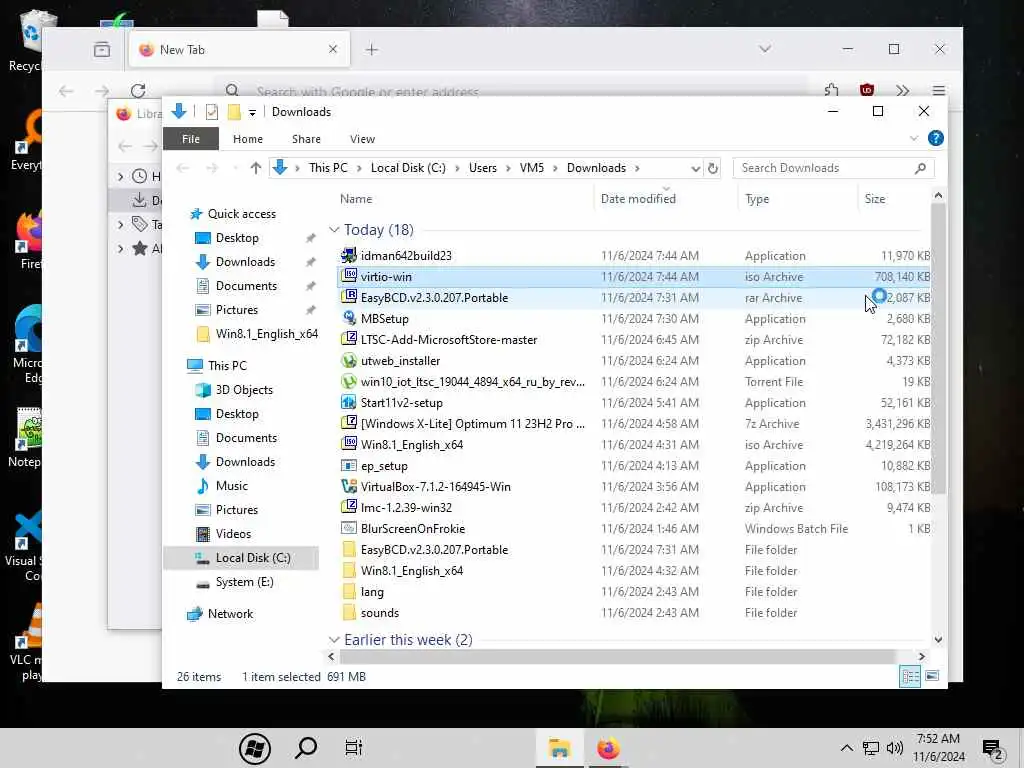Select Music in navigation pane
The height and width of the screenshot is (768, 1024).
(x=232, y=486)
